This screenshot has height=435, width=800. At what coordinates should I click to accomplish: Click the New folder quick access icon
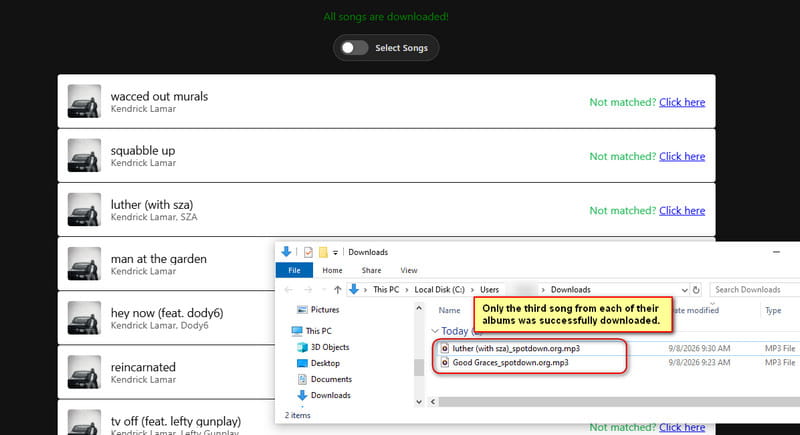[x=323, y=252]
